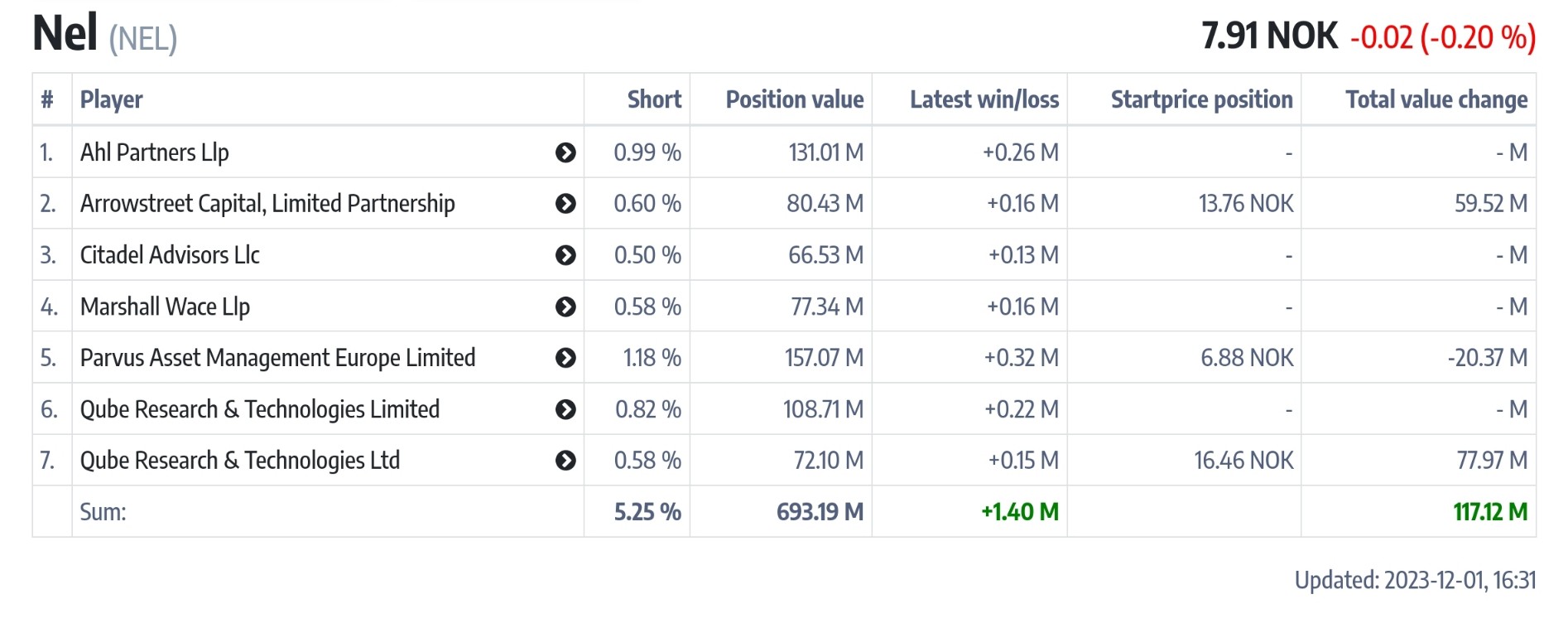Screen dimensions: 1568x623
Task: Open arrow icon for Citadel Advisors Llc
Action: 565,255
